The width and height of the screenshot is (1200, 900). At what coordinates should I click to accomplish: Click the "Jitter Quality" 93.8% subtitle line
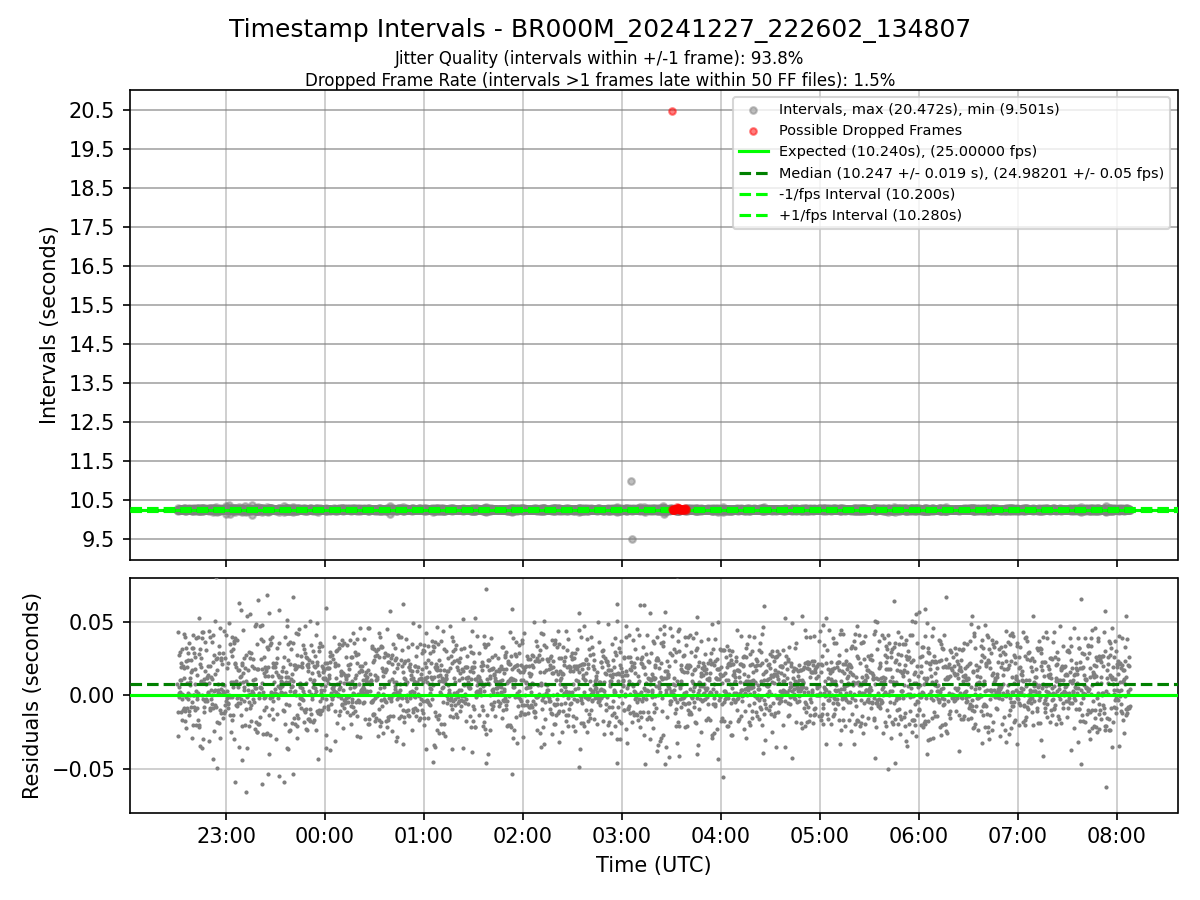click(599, 59)
